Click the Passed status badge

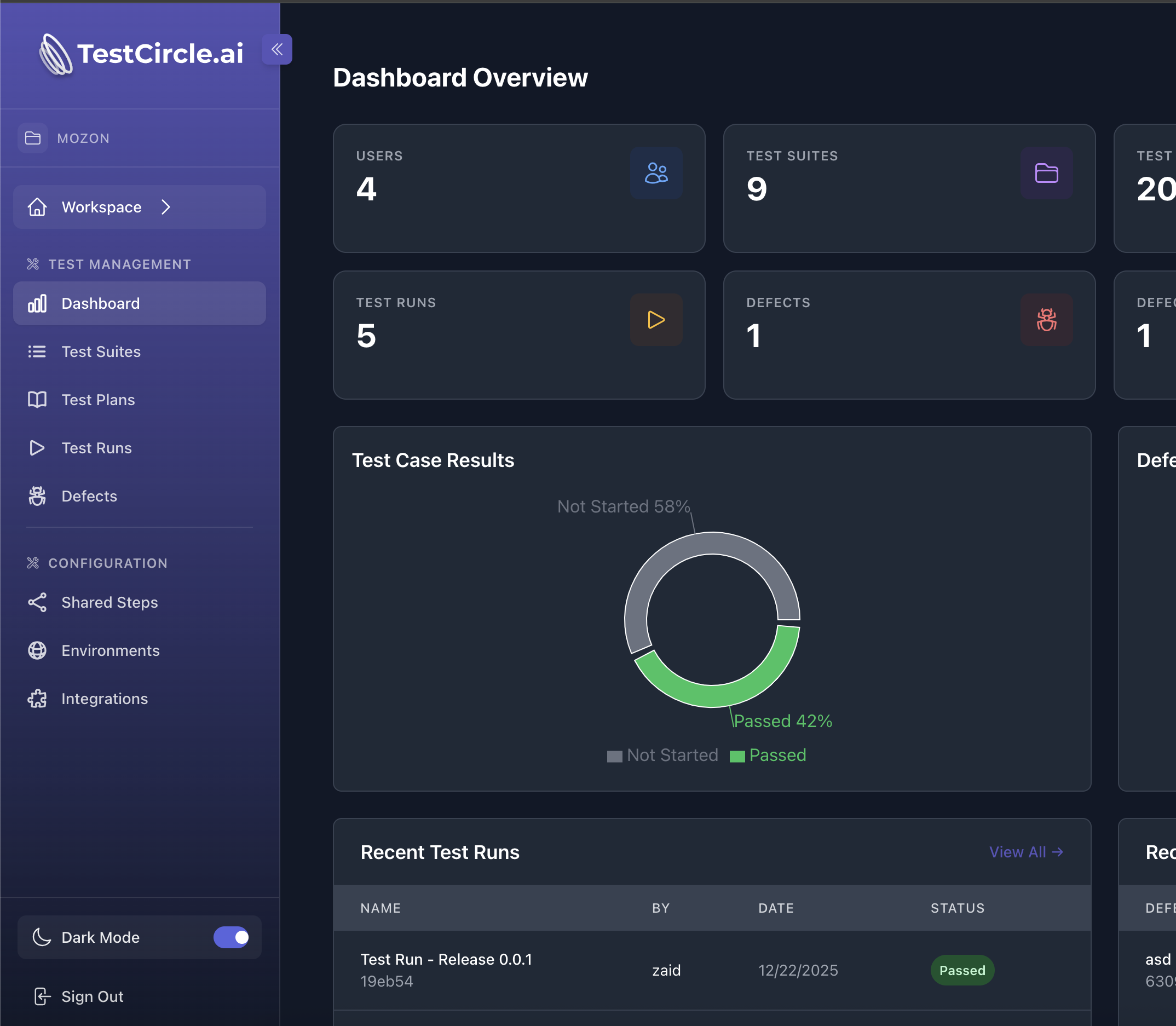click(962, 970)
